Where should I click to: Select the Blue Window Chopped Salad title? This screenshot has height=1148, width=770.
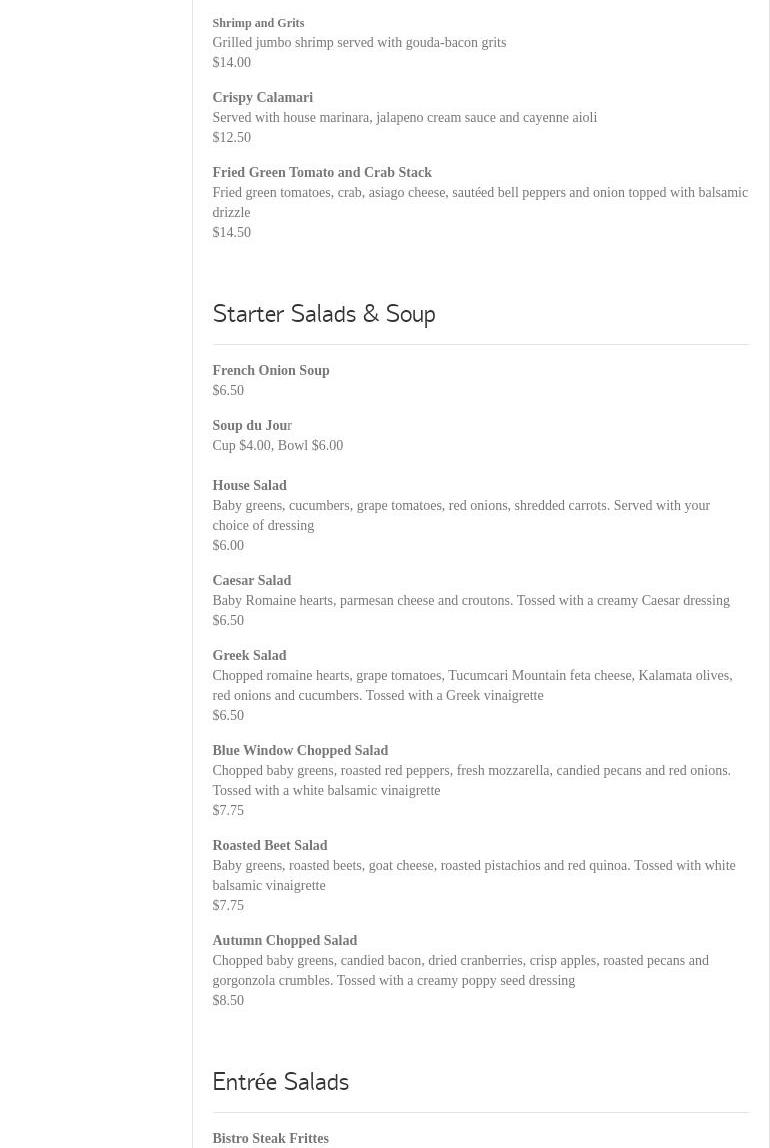pyautogui.click(x=300, y=750)
